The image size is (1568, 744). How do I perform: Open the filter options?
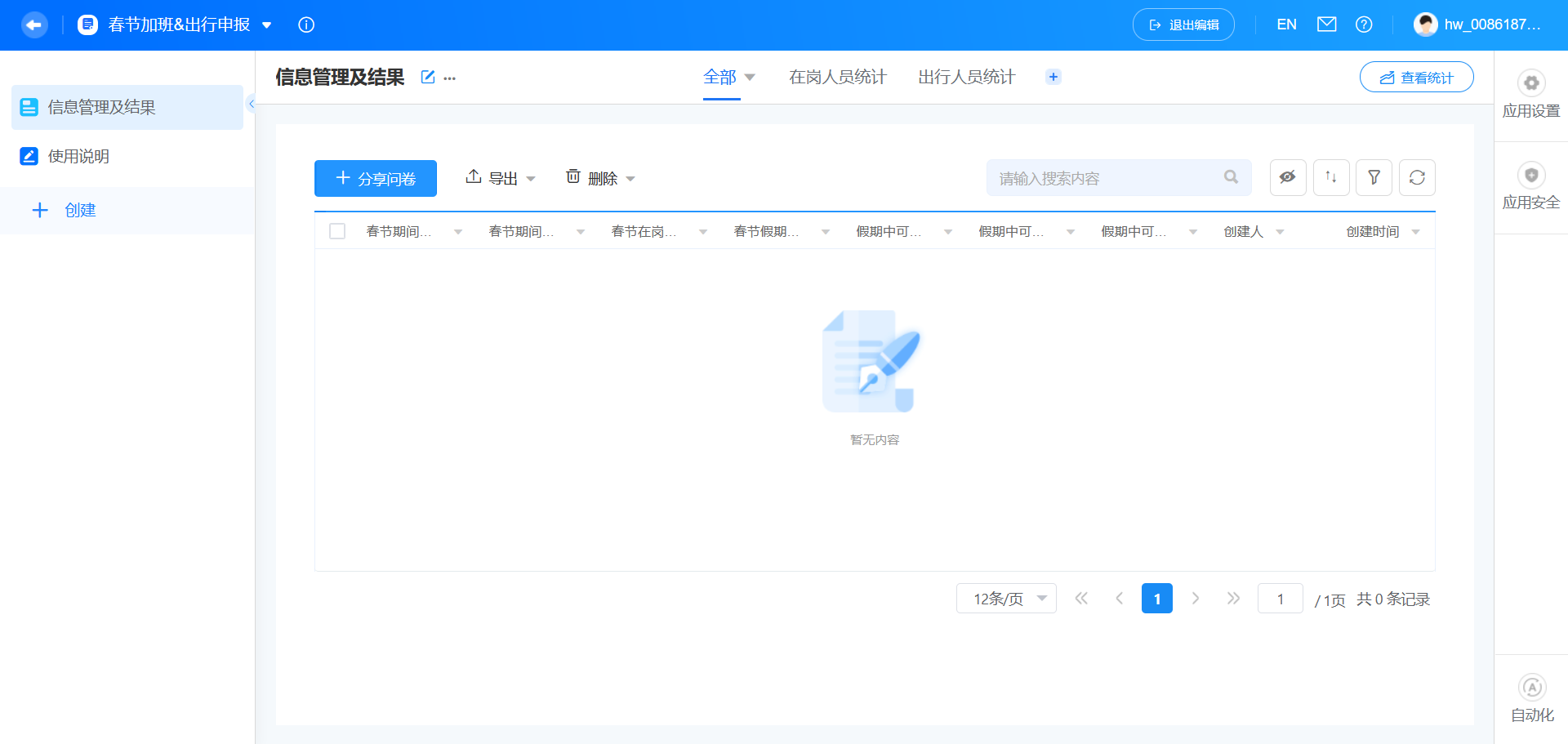coord(1374,177)
